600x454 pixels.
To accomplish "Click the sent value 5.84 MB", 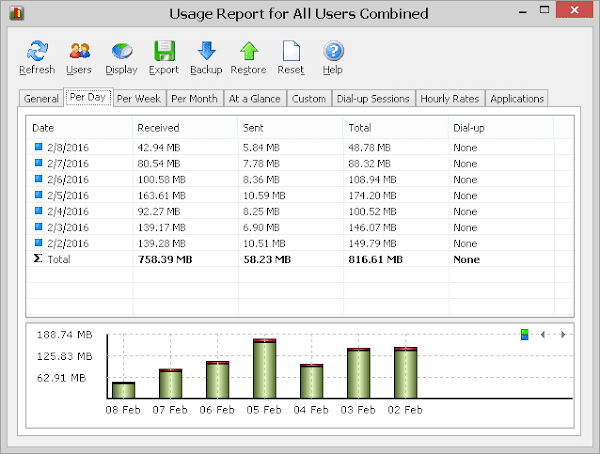I will [x=261, y=147].
